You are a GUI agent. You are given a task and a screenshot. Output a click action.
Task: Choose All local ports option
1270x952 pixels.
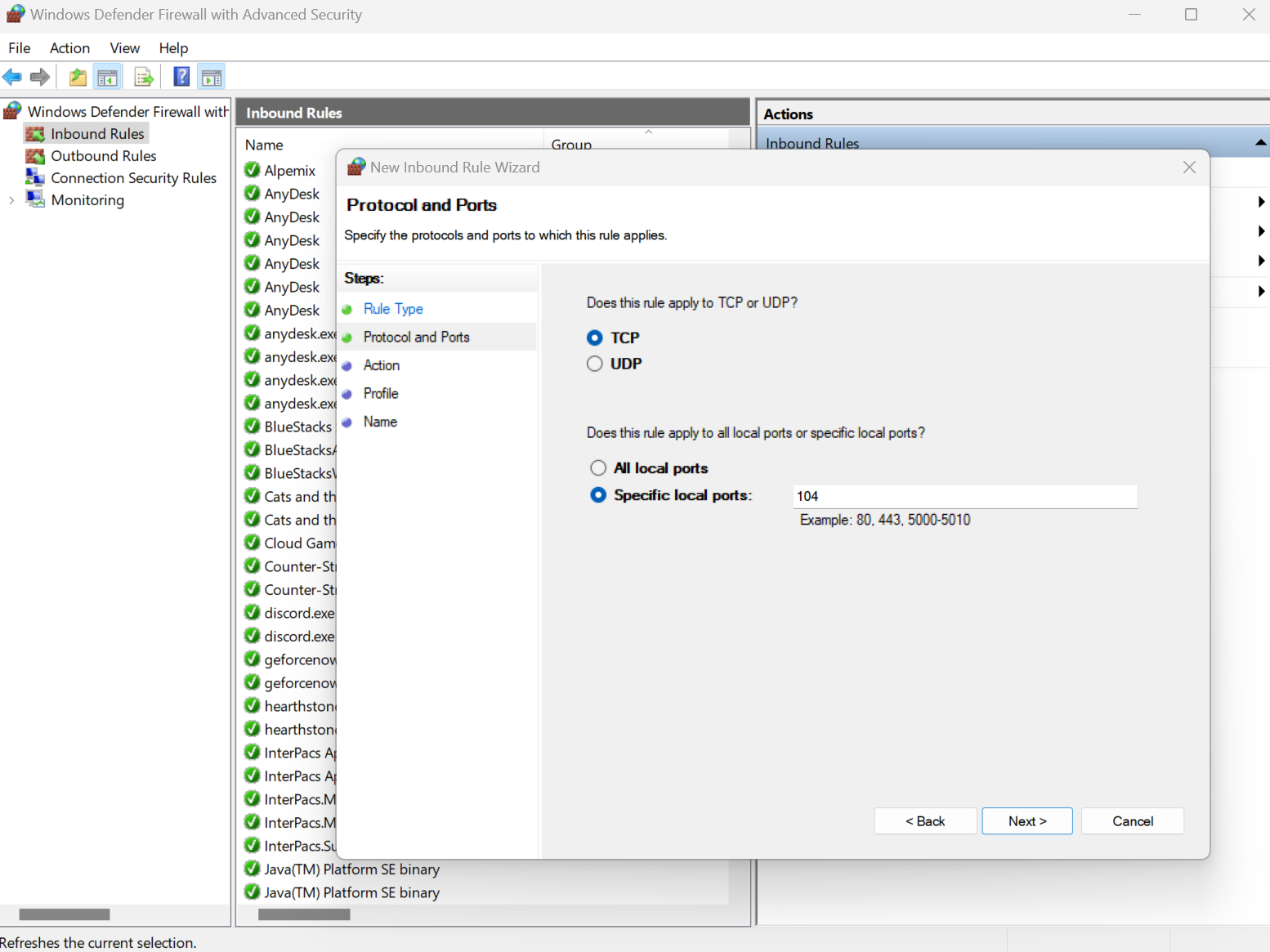(598, 468)
